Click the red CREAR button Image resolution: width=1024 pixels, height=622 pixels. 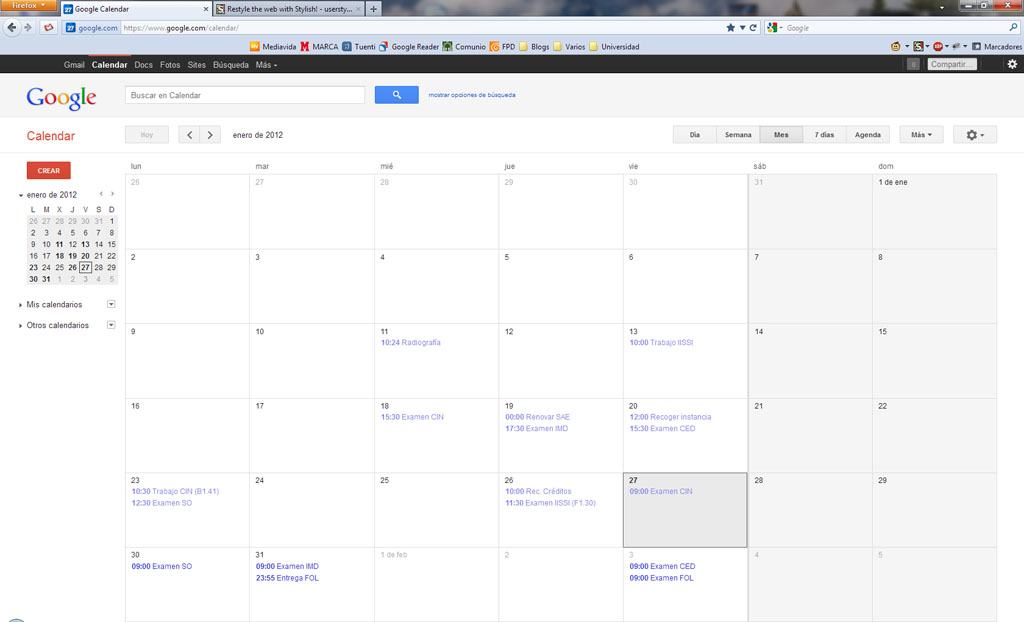pos(48,170)
